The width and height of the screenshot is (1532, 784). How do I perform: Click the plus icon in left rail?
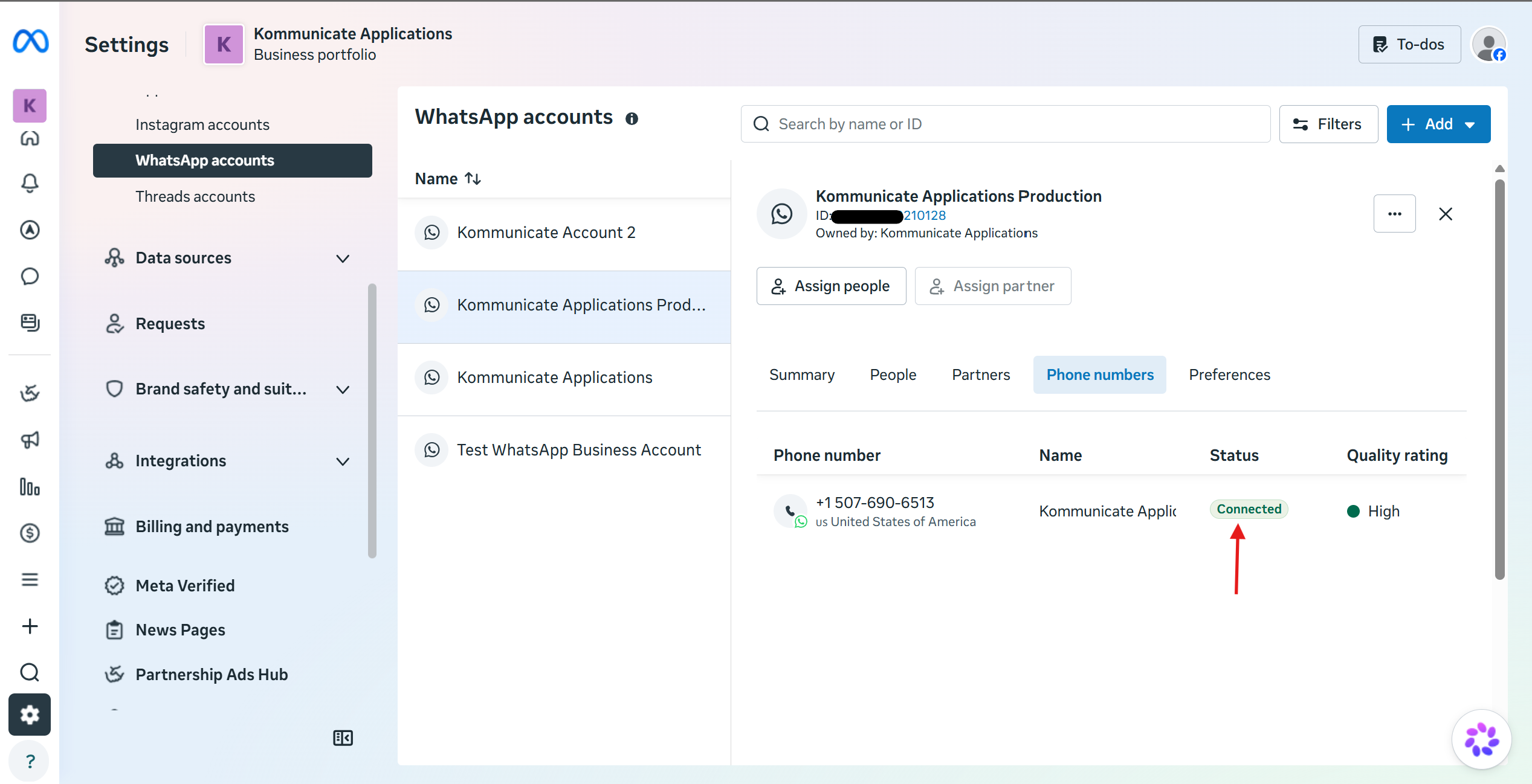click(30, 626)
